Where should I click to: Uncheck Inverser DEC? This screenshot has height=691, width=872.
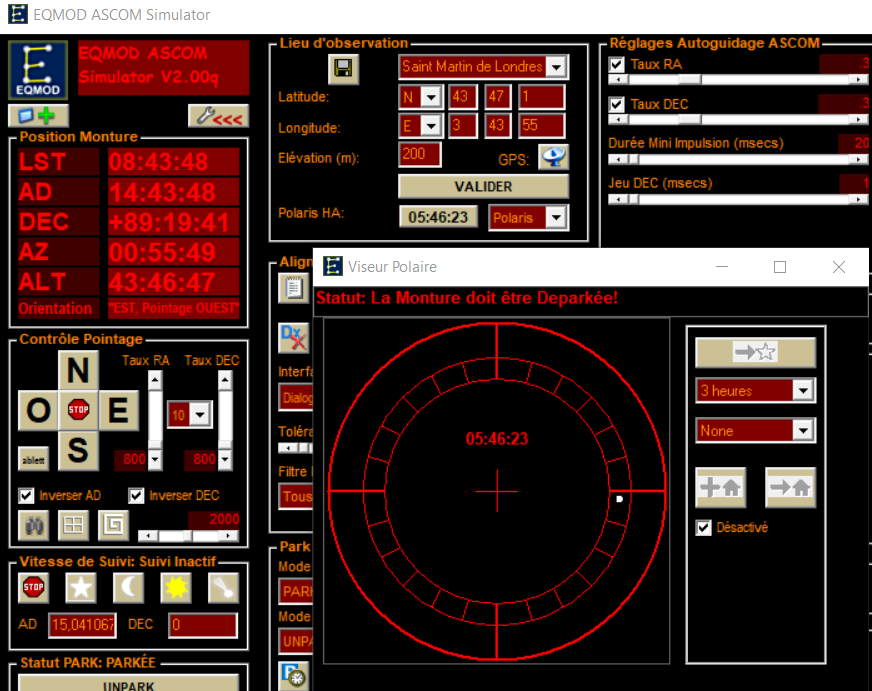pyautogui.click(x=136, y=495)
